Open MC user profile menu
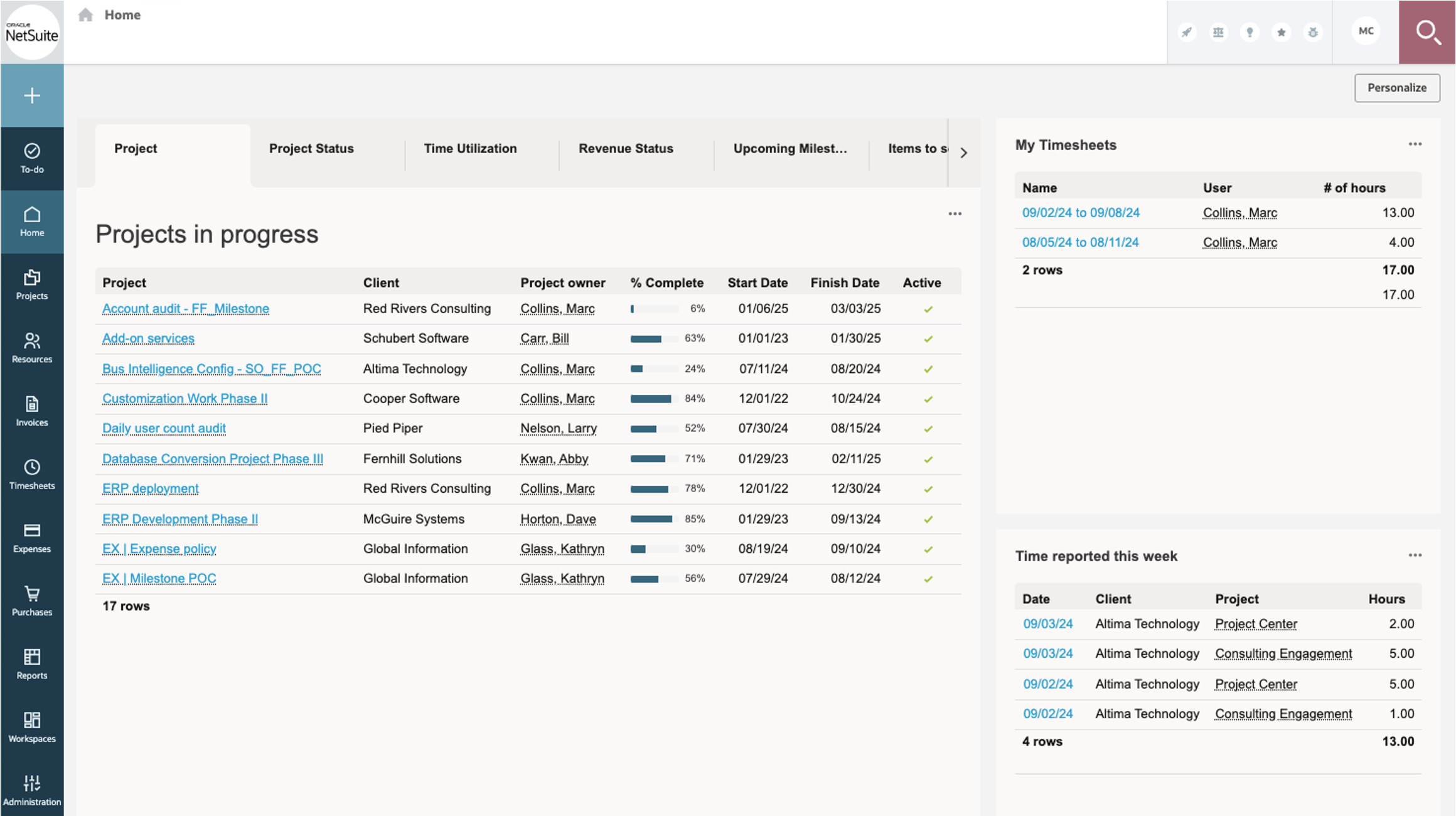Image resolution: width=1456 pixels, height=816 pixels. [x=1366, y=31]
